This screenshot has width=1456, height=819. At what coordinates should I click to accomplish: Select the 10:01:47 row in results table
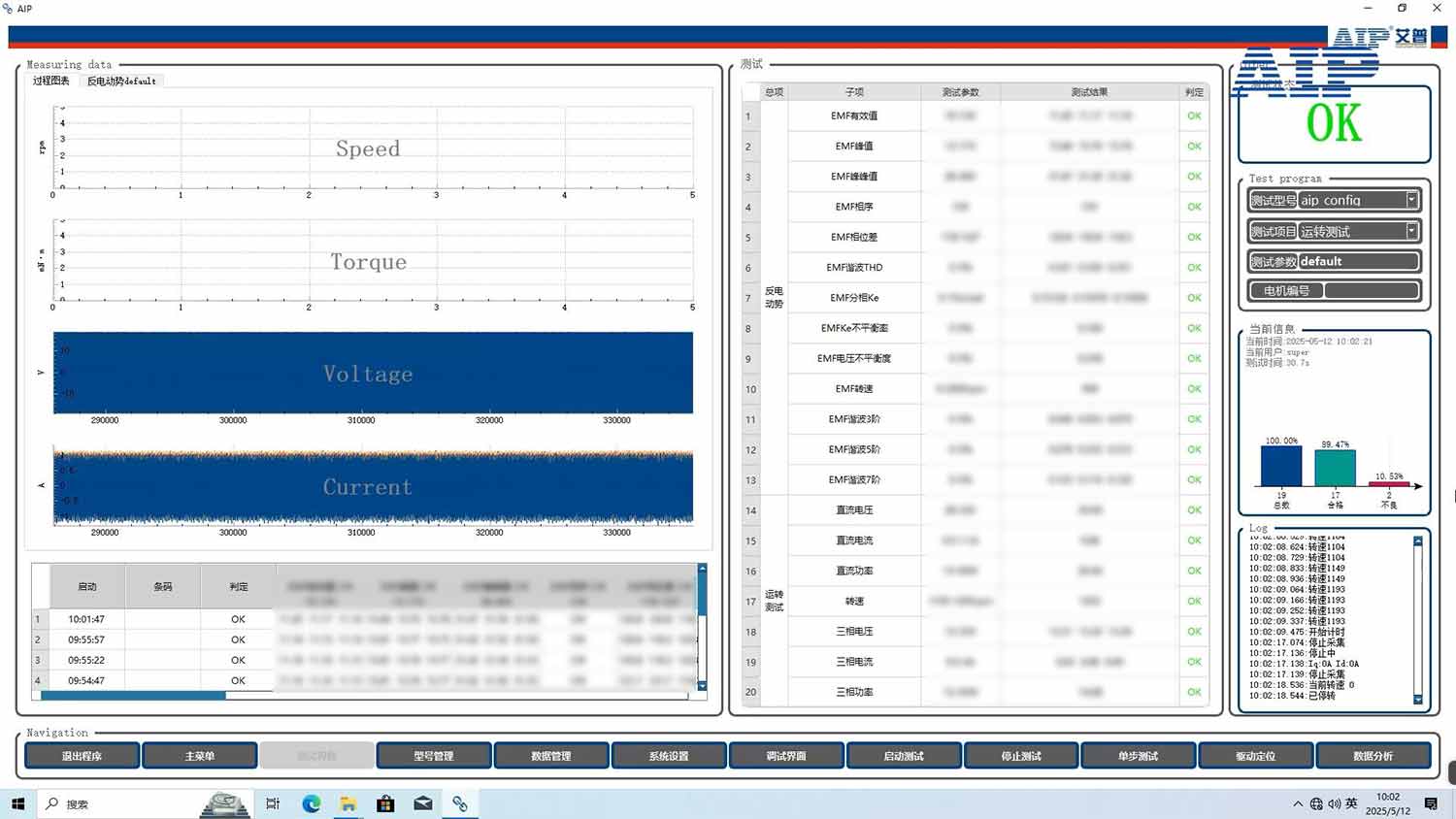[x=86, y=619]
